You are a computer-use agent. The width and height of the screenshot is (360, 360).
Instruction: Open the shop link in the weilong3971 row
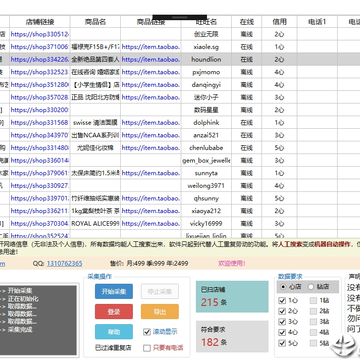point(40,186)
